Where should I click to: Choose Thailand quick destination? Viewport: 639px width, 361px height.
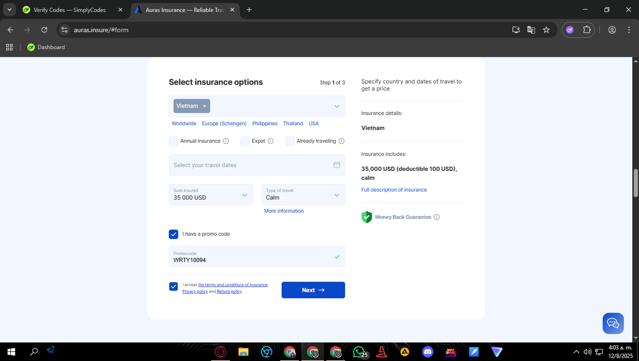(293, 123)
